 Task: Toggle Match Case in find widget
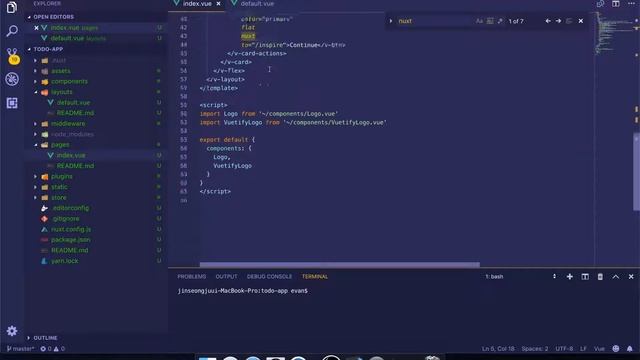[x=479, y=21]
